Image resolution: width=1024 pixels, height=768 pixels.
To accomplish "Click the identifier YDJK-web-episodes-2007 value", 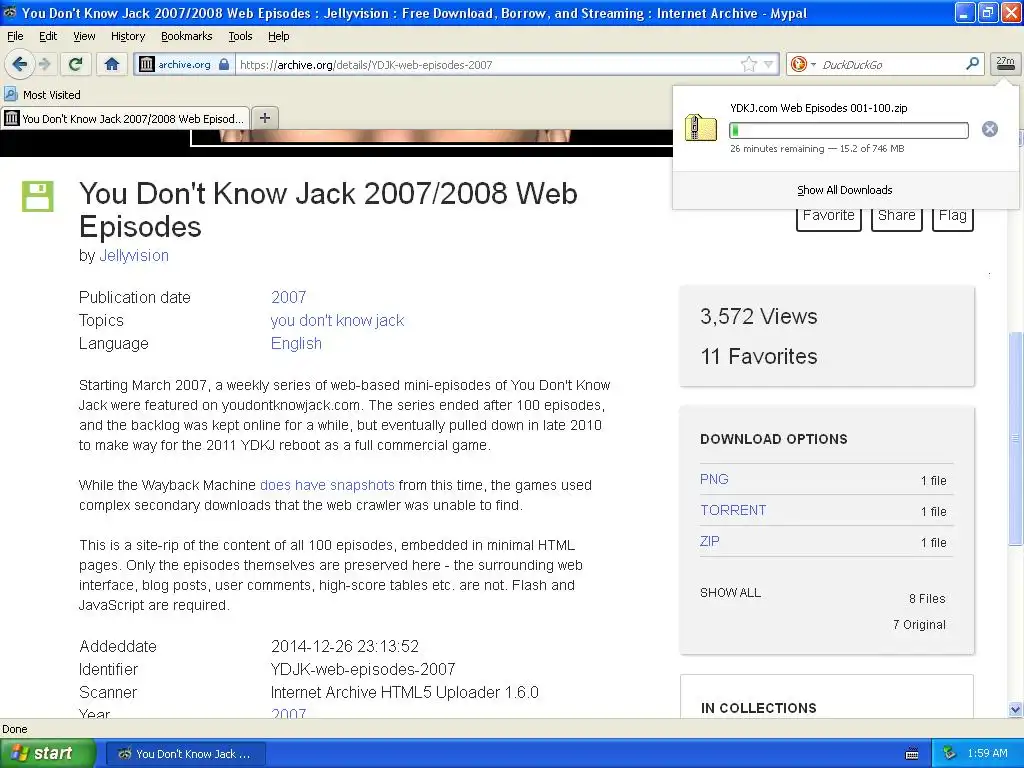I will pos(362,669).
